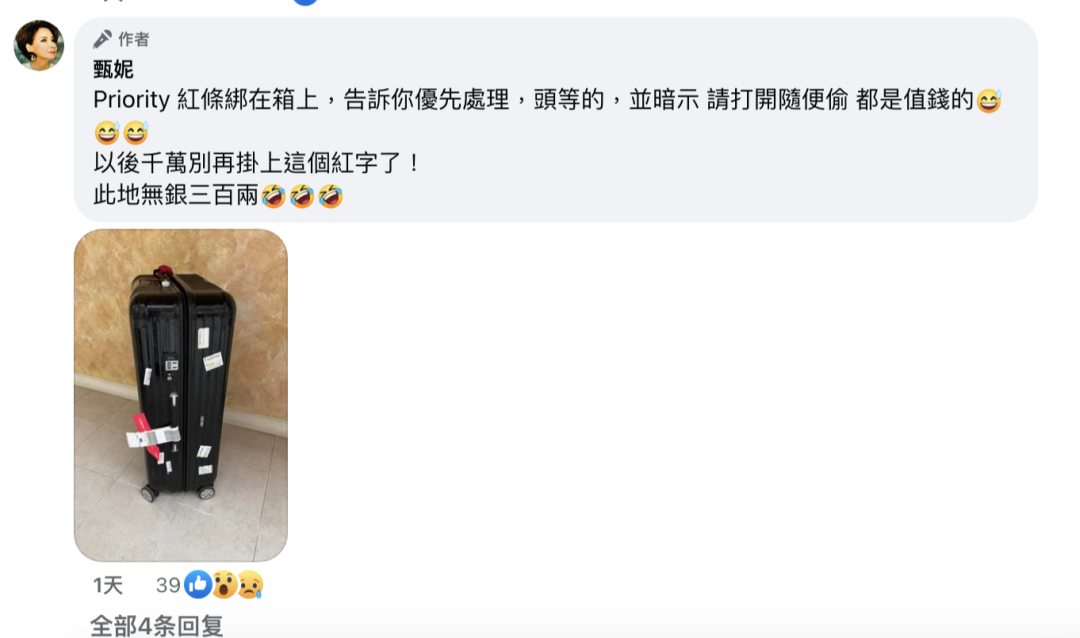Viewport: 1080px width, 638px height.
Task: Click the Priority 紅條綁在箱上 comment text
Action: 534,101
